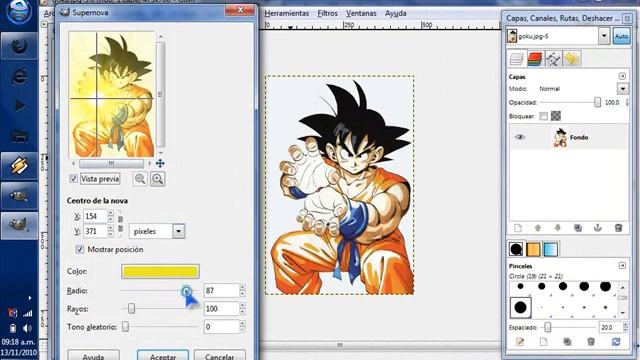This screenshot has height=360, width=640.
Task: Toggle visibility eye of Fondo layer
Action: point(520,138)
